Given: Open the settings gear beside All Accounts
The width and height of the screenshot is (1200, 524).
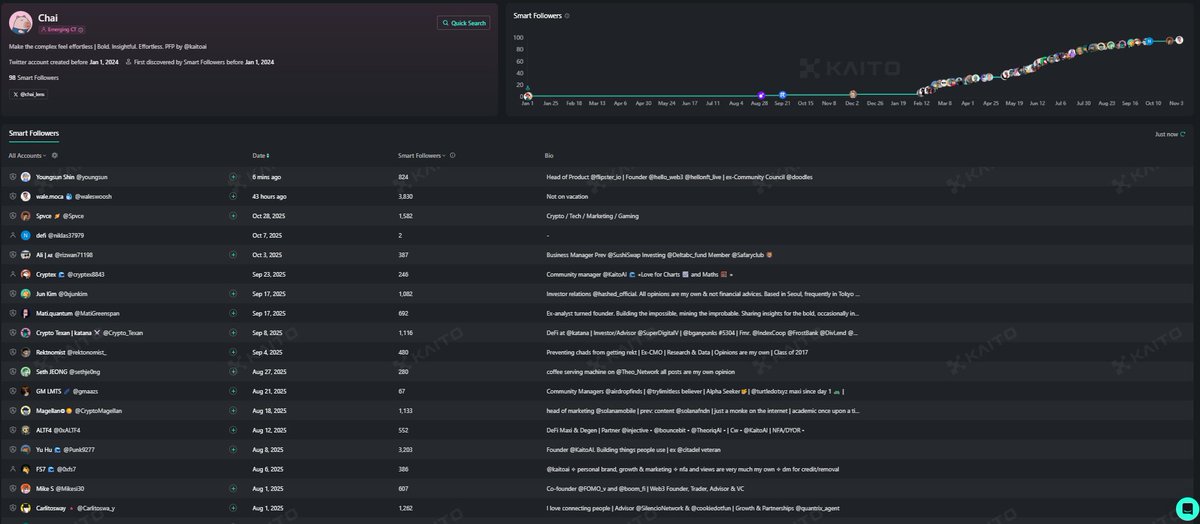Looking at the screenshot, I should [55, 156].
